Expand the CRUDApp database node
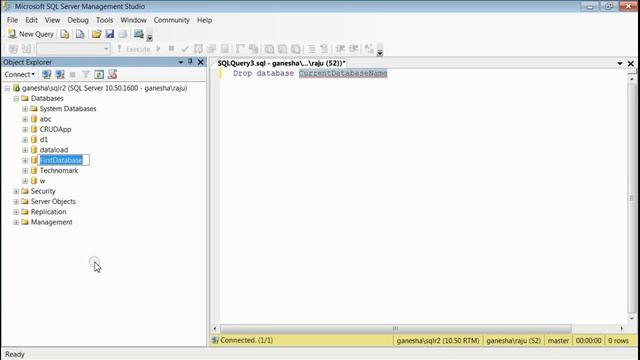This screenshot has height=360, width=640. click(x=25, y=129)
